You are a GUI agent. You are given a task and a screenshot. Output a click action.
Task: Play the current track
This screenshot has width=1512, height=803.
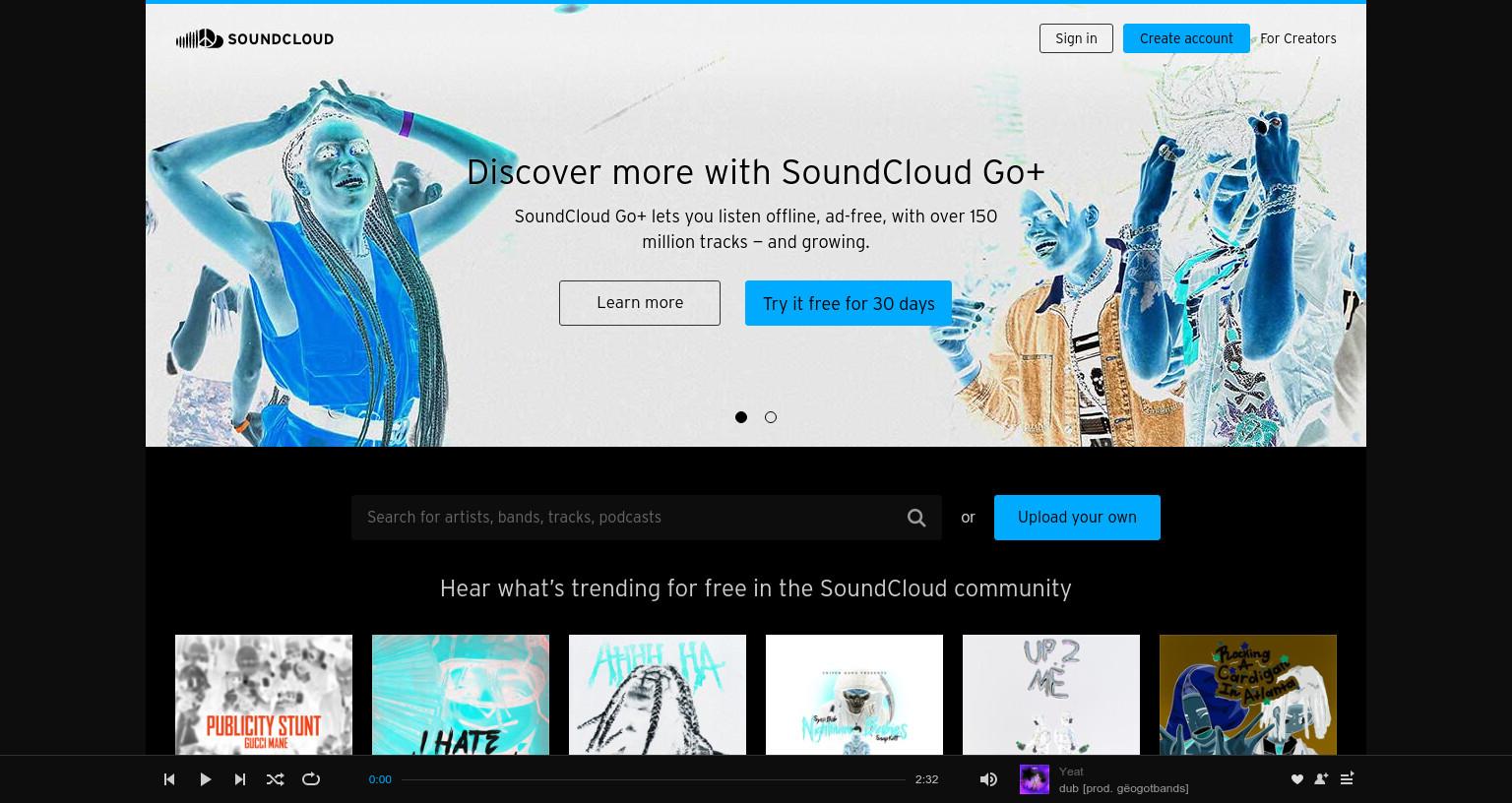pyautogui.click(x=205, y=779)
